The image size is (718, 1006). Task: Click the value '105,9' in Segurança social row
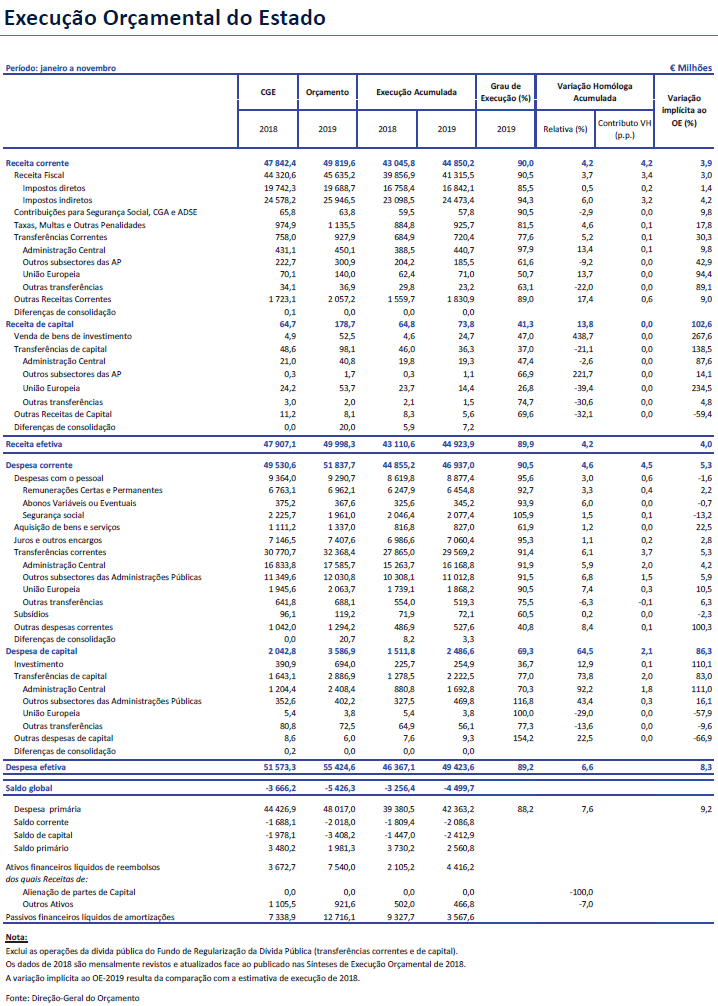tap(523, 515)
